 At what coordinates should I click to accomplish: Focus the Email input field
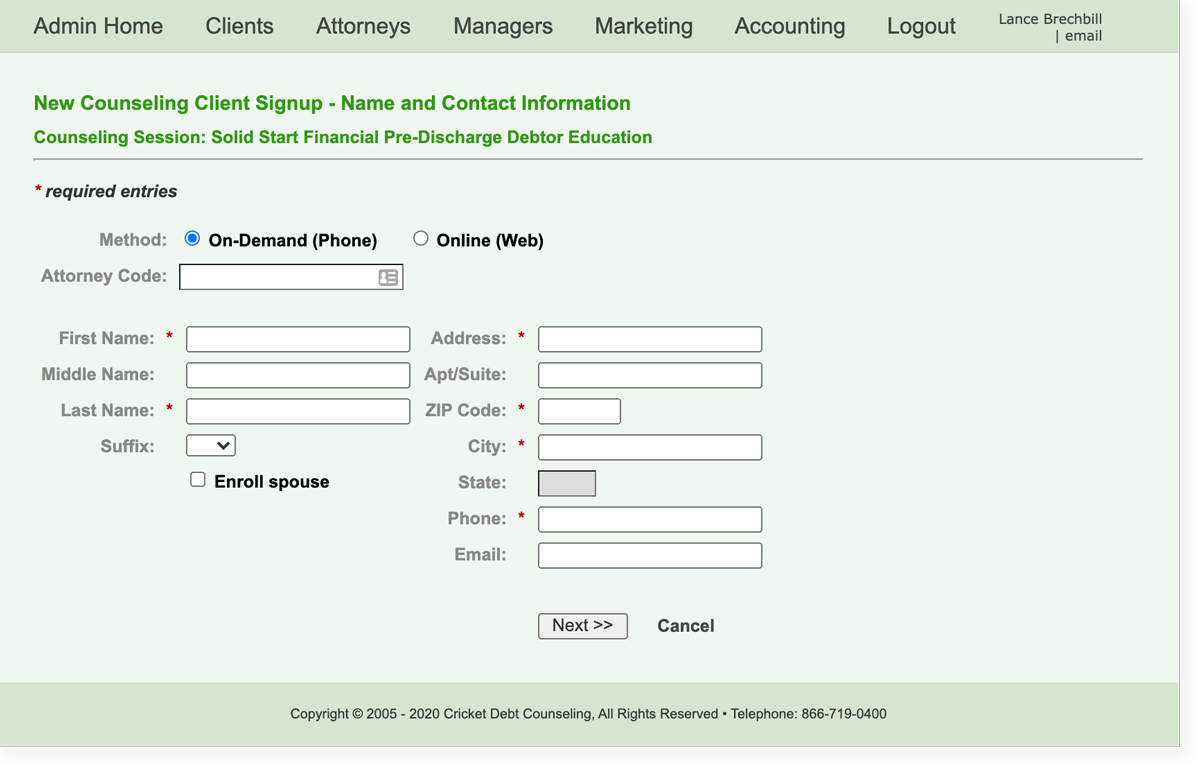[x=650, y=555]
